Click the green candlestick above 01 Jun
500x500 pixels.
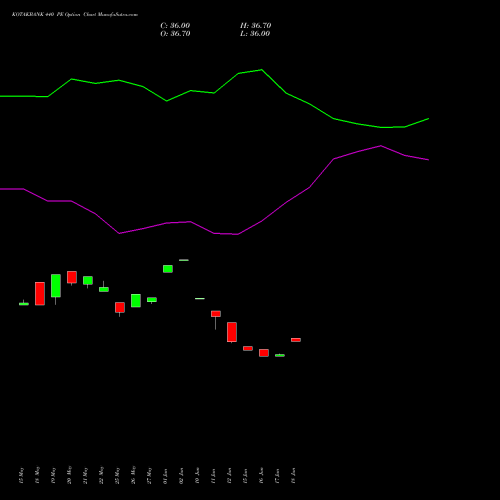[x=168, y=269]
